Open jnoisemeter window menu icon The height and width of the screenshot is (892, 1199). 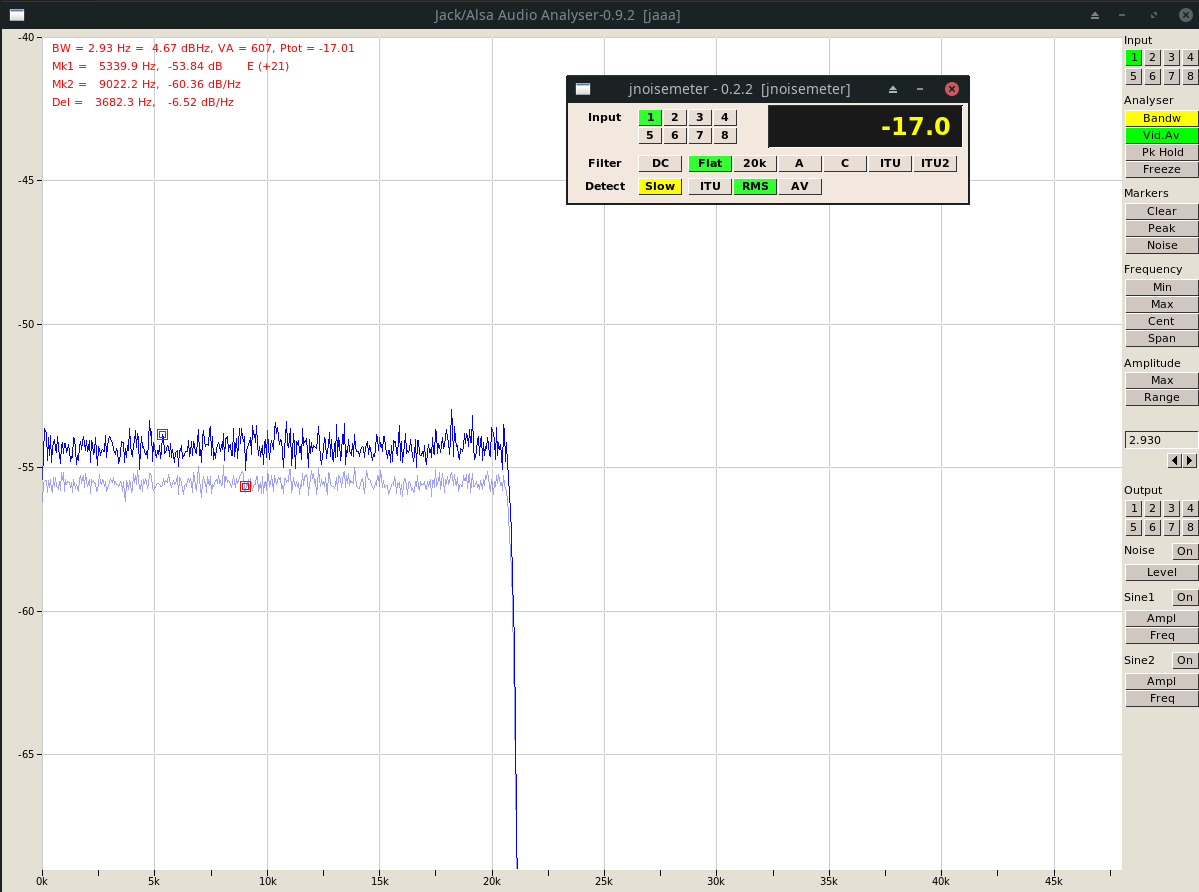point(583,89)
